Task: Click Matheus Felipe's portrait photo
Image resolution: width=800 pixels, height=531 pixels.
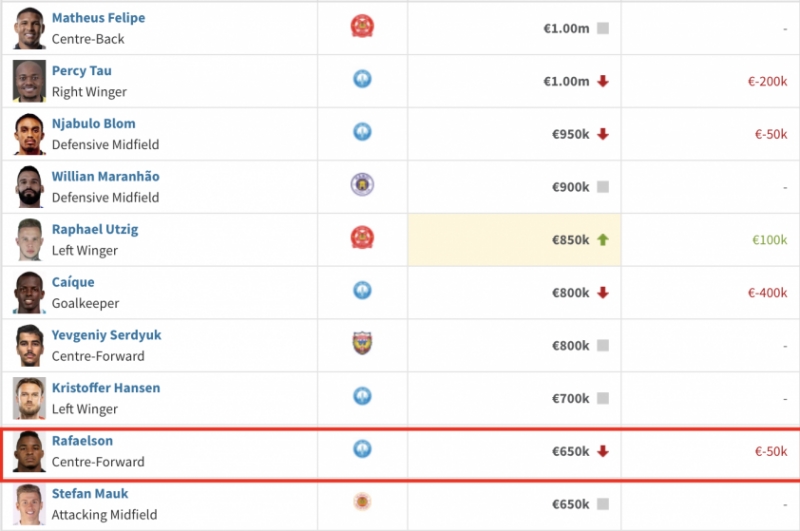Action: tap(29, 28)
